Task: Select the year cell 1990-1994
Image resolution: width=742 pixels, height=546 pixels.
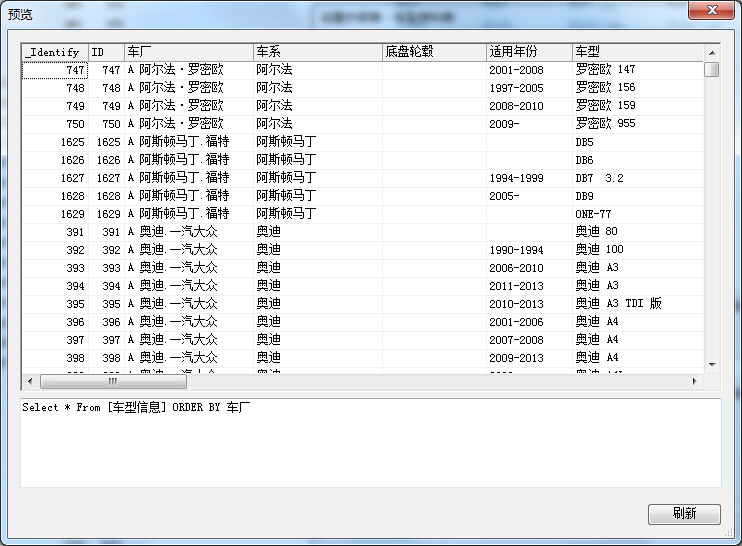Action: [530, 250]
